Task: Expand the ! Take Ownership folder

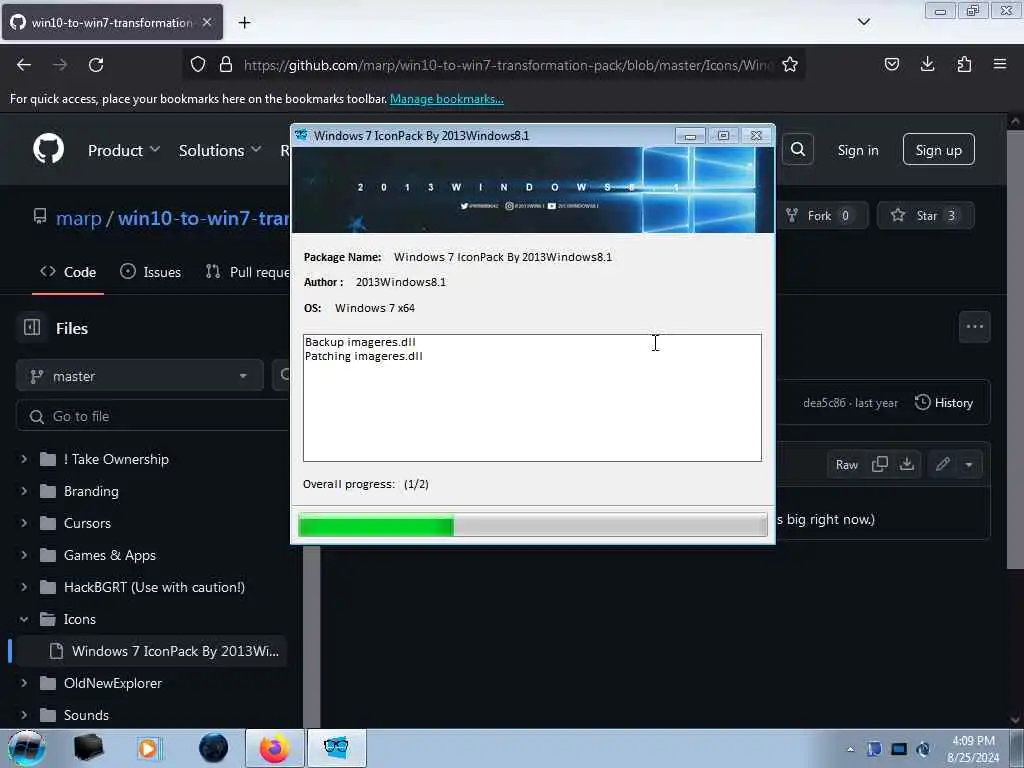Action: coord(24,459)
